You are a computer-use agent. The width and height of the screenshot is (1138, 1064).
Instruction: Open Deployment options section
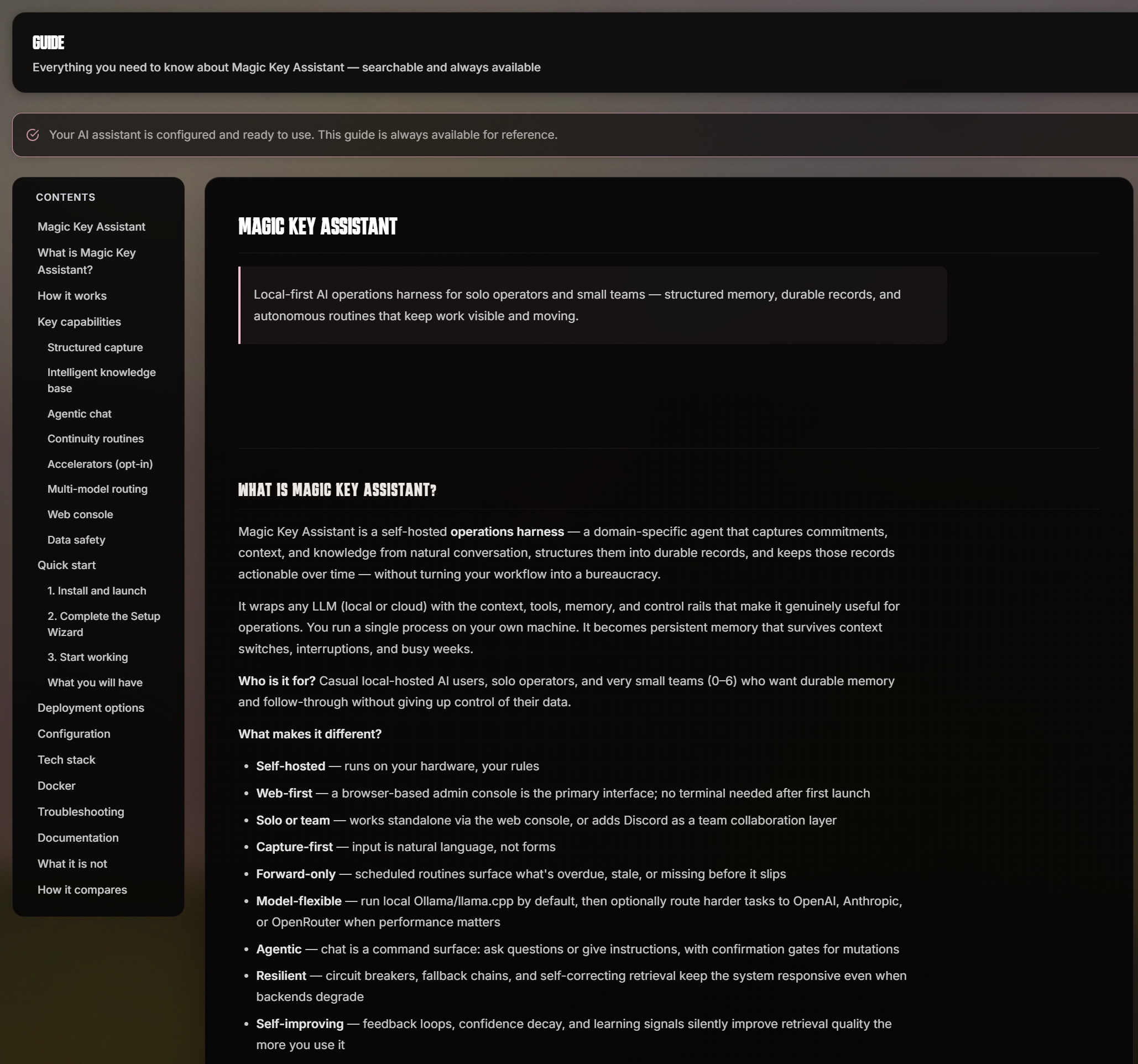tap(91, 708)
